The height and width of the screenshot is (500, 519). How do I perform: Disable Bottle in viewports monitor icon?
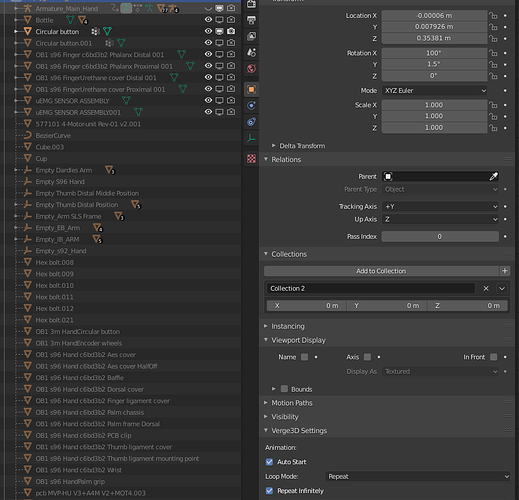coord(219,20)
